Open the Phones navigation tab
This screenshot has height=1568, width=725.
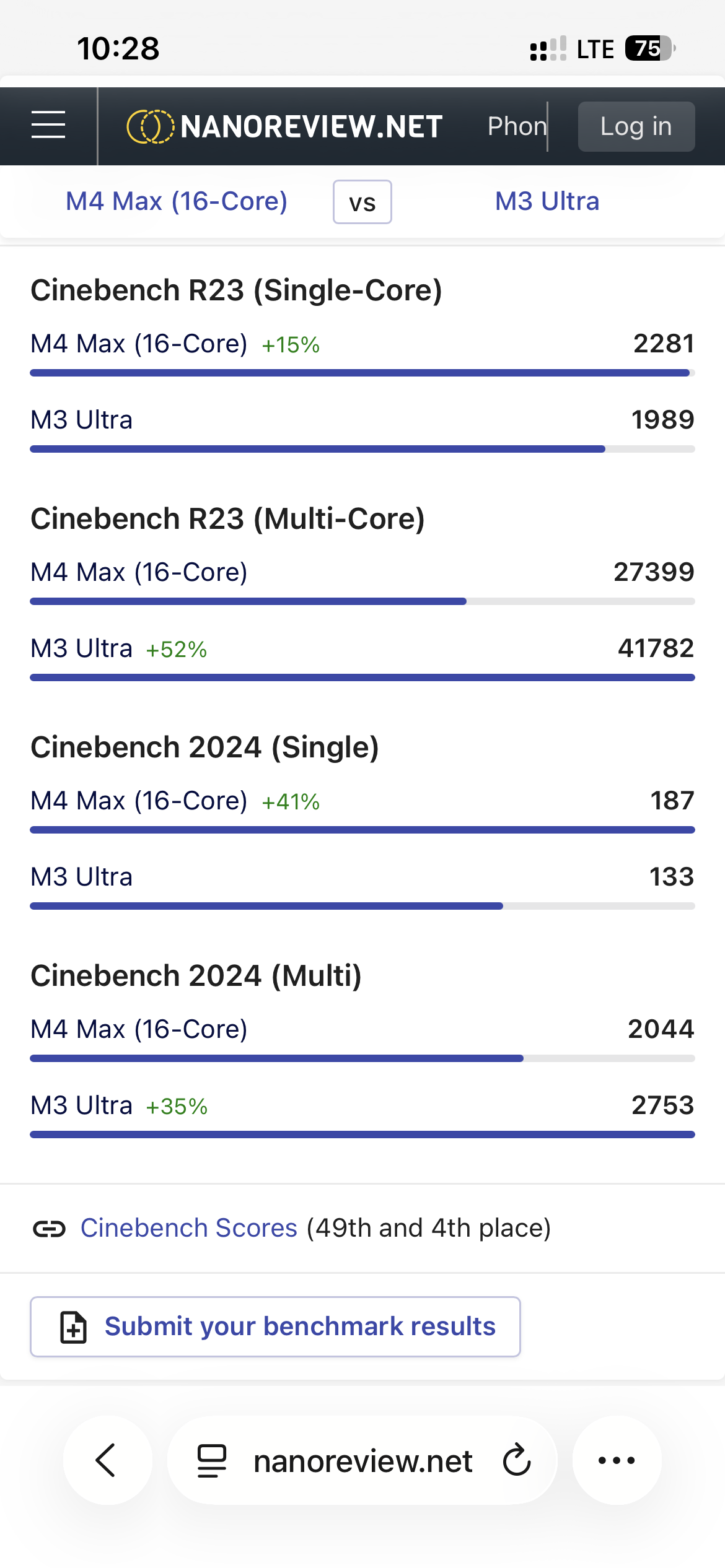click(517, 126)
